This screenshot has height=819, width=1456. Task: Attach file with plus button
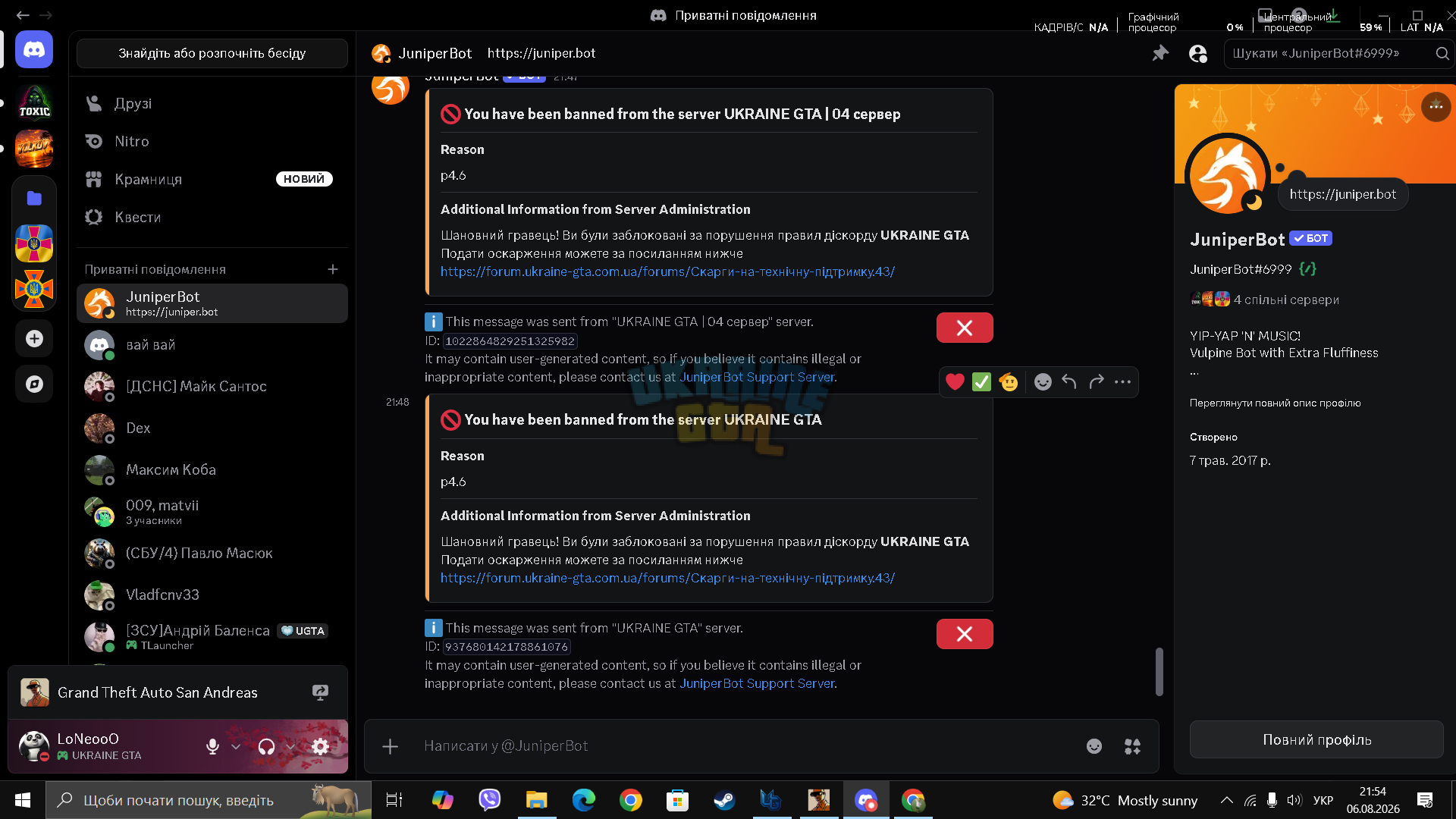pyautogui.click(x=390, y=746)
